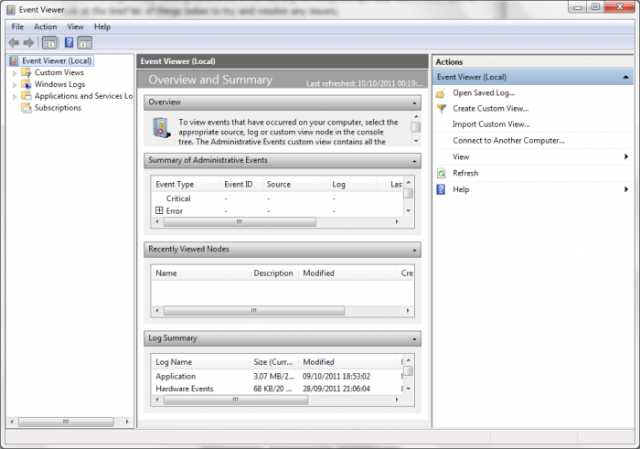This screenshot has height=449, width=640.
Task: Select the Hardware Events log row
Action: click(x=277, y=389)
